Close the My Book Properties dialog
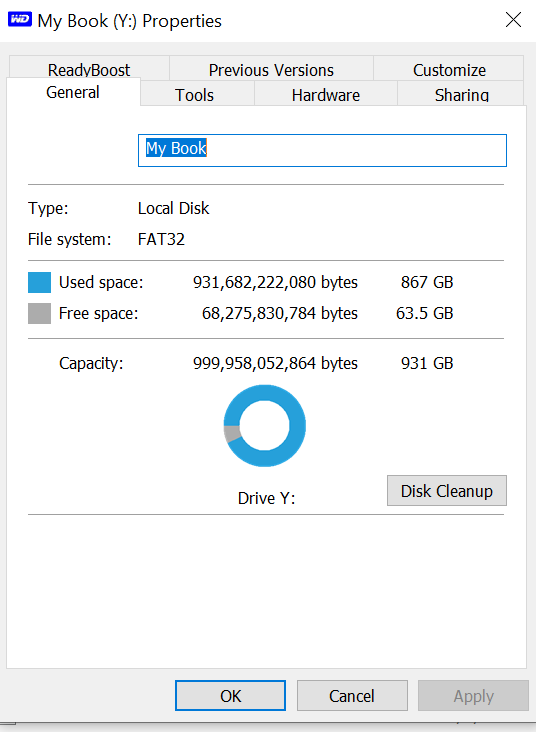Screen dimensions: 541x732 click(513, 20)
